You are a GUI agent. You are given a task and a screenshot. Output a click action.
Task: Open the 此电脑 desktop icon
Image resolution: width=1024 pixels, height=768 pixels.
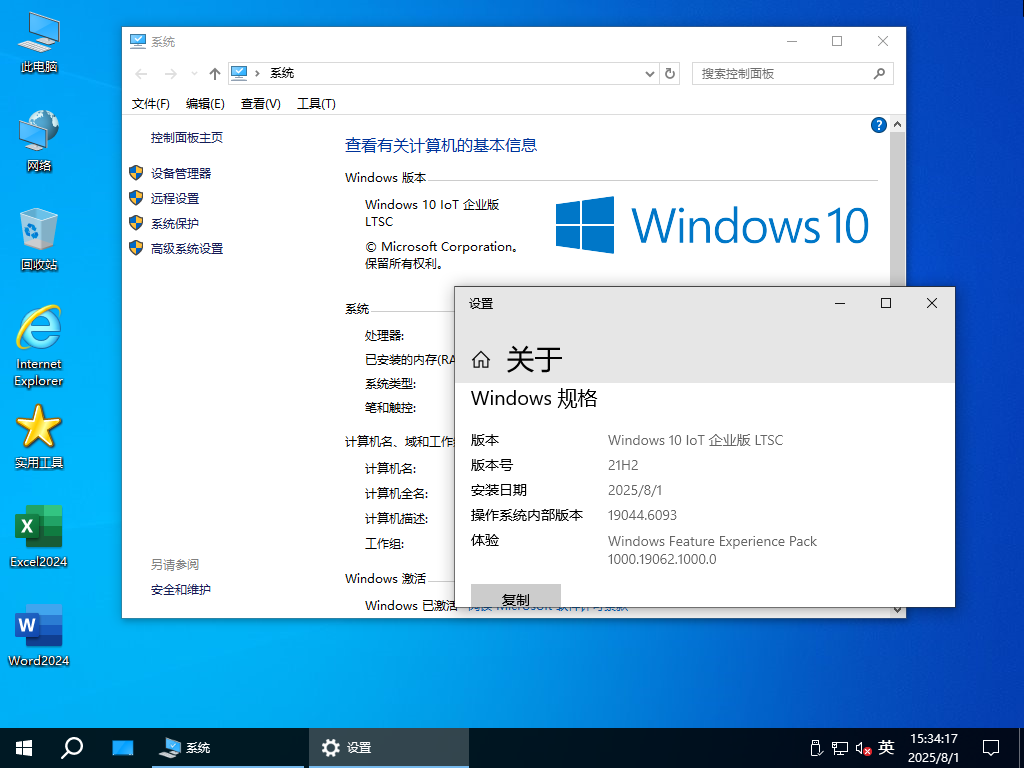tap(39, 42)
